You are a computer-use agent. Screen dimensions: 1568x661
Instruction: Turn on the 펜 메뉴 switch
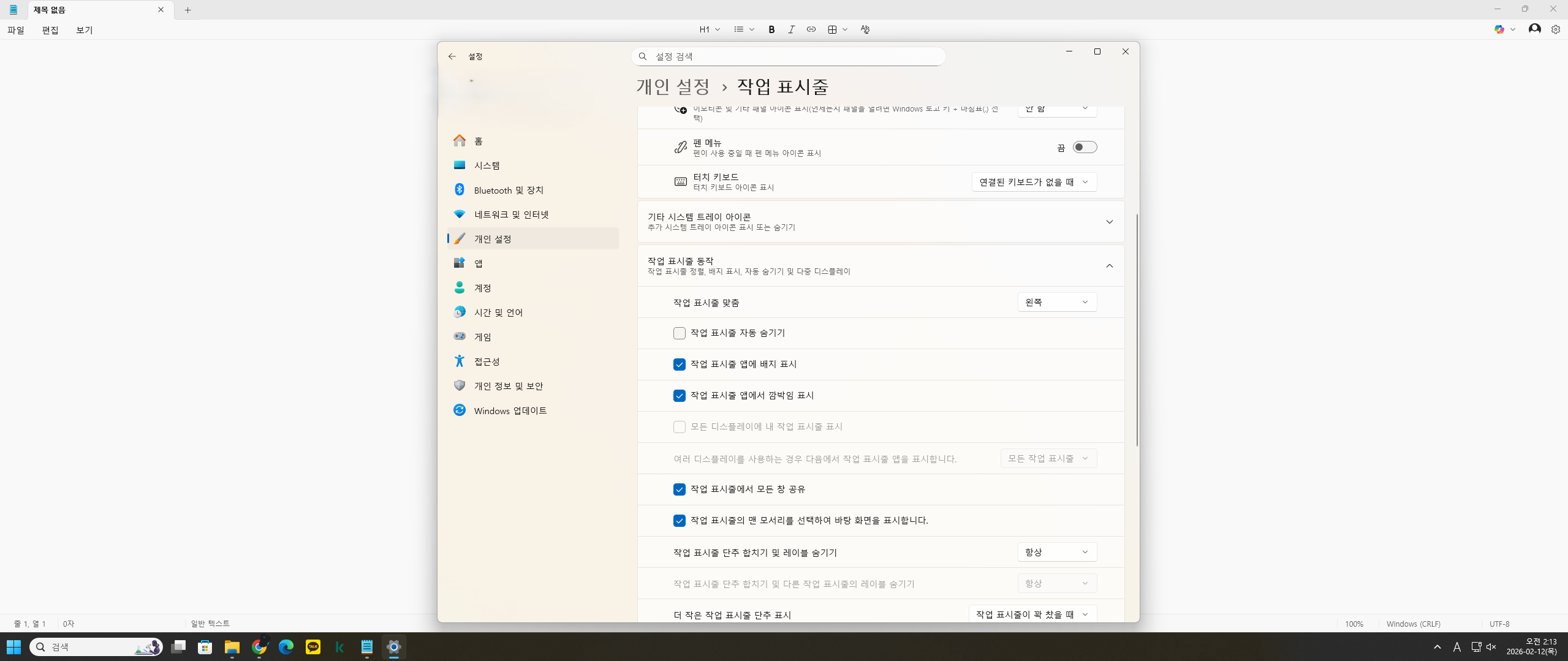[1084, 146]
